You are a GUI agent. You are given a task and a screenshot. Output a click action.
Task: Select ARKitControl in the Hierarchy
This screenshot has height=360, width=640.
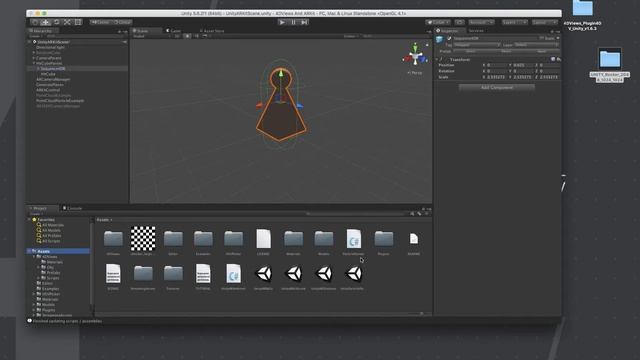(48, 90)
